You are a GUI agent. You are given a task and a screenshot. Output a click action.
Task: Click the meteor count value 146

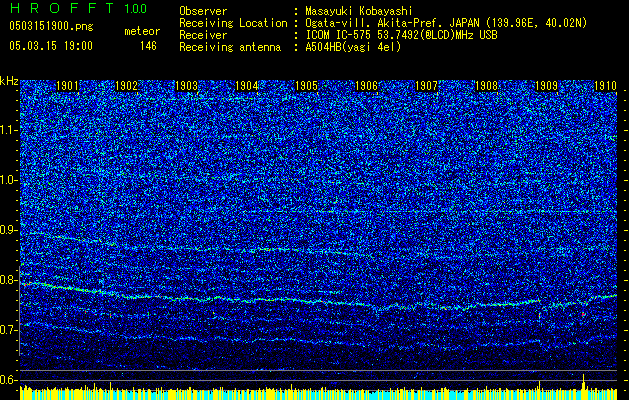148,46
